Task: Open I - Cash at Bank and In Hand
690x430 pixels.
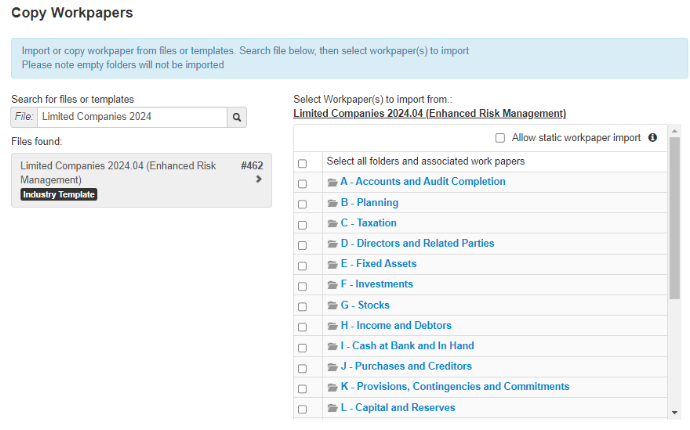Action: [x=406, y=346]
